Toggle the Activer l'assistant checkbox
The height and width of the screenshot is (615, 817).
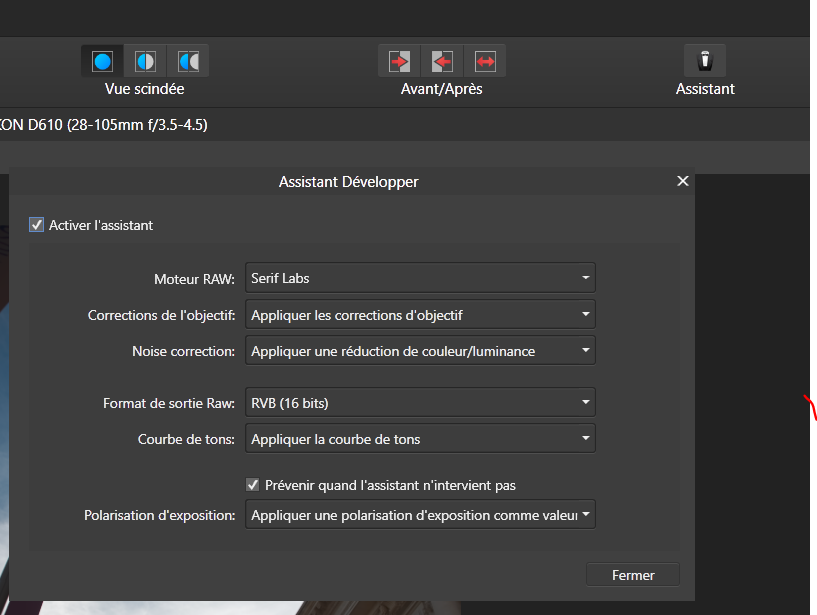click(x=36, y=225)
